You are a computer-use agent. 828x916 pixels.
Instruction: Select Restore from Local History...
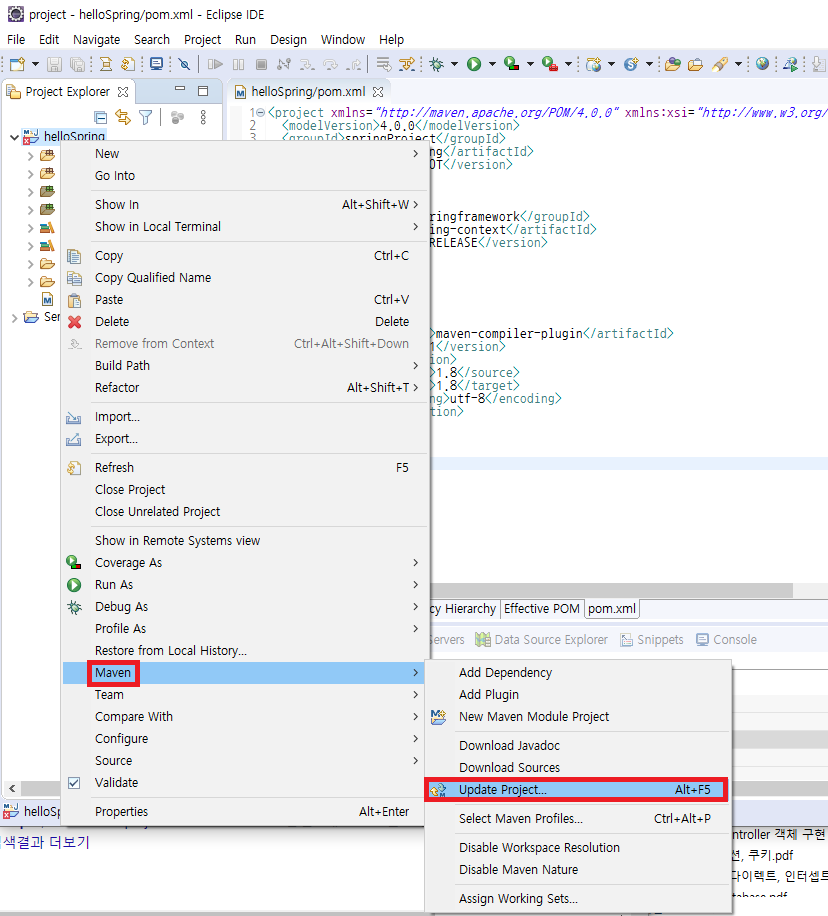coord(245,651)
